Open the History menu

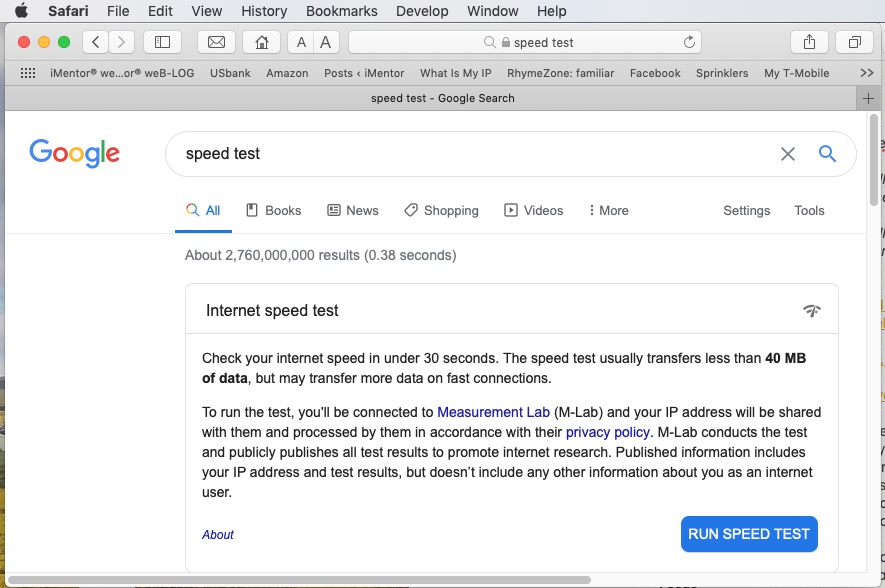[264, 11]
